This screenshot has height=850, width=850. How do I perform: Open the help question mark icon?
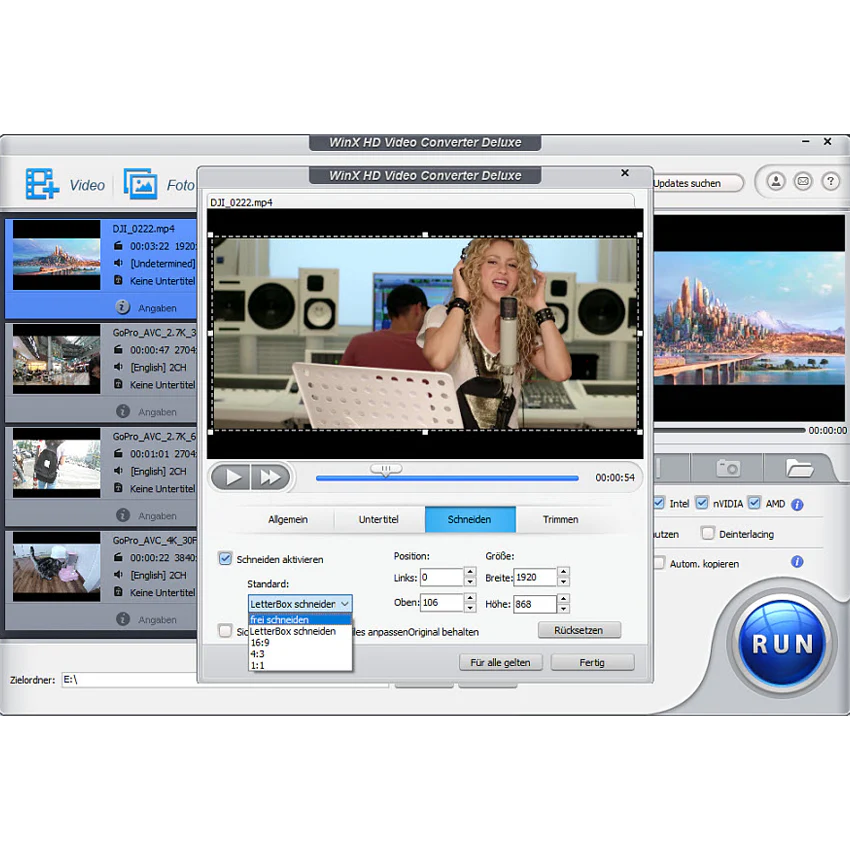pos(830,182)
